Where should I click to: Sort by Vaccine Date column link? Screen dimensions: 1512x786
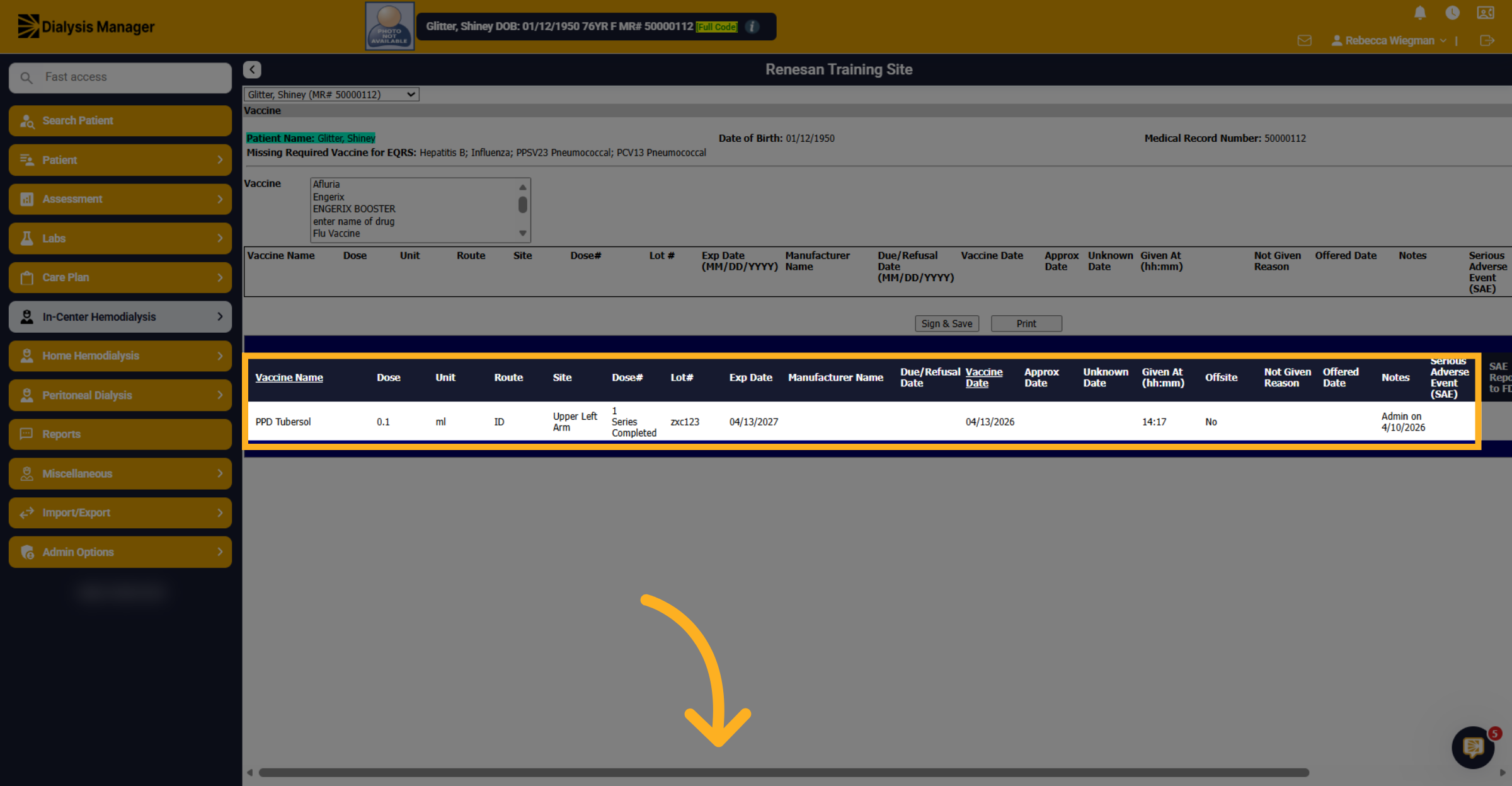point(984,377)
